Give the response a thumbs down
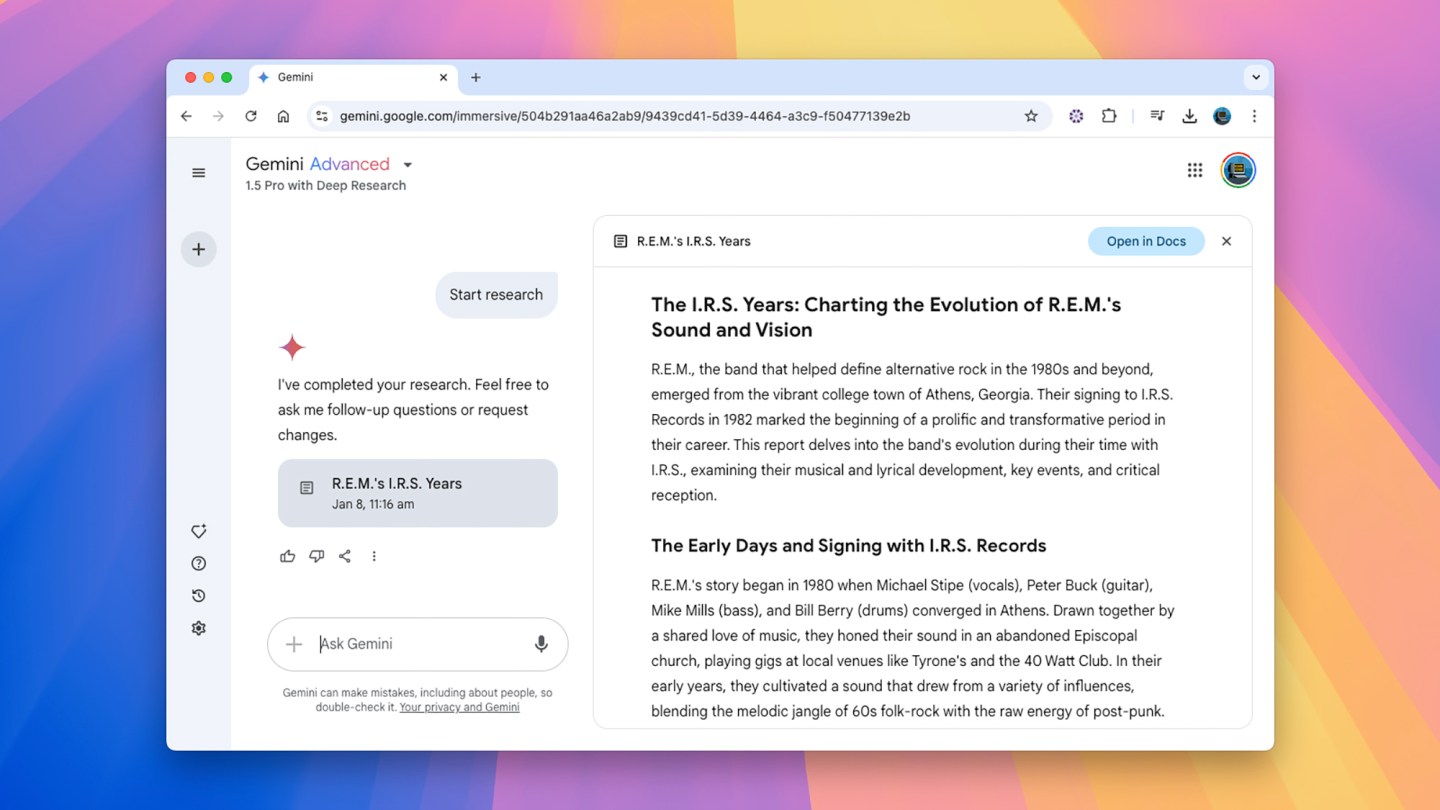The width and height of the screenshot is (1440, 810). (x=317, y=556)
